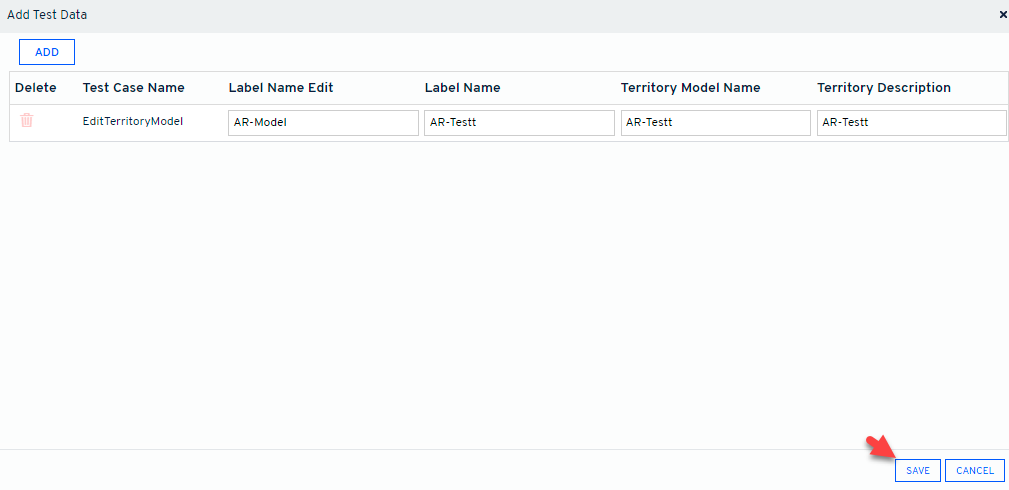The width and height of the screenshot is (1009, 490).
Task: Select the EditTerritoryModel test case cell
Action: coord(133,122)
